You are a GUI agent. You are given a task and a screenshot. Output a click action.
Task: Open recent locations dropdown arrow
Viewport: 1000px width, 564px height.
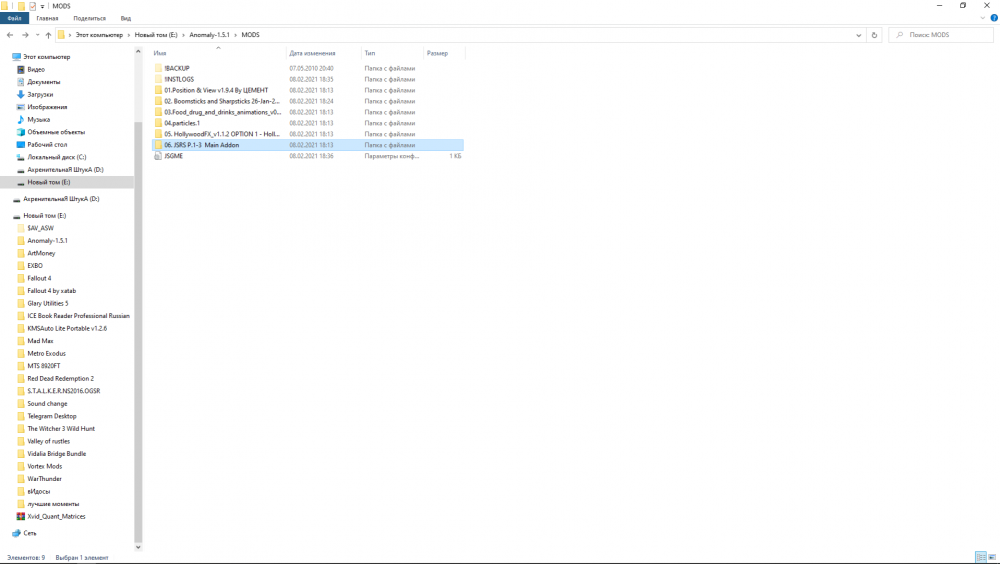(x=37, y=35)
